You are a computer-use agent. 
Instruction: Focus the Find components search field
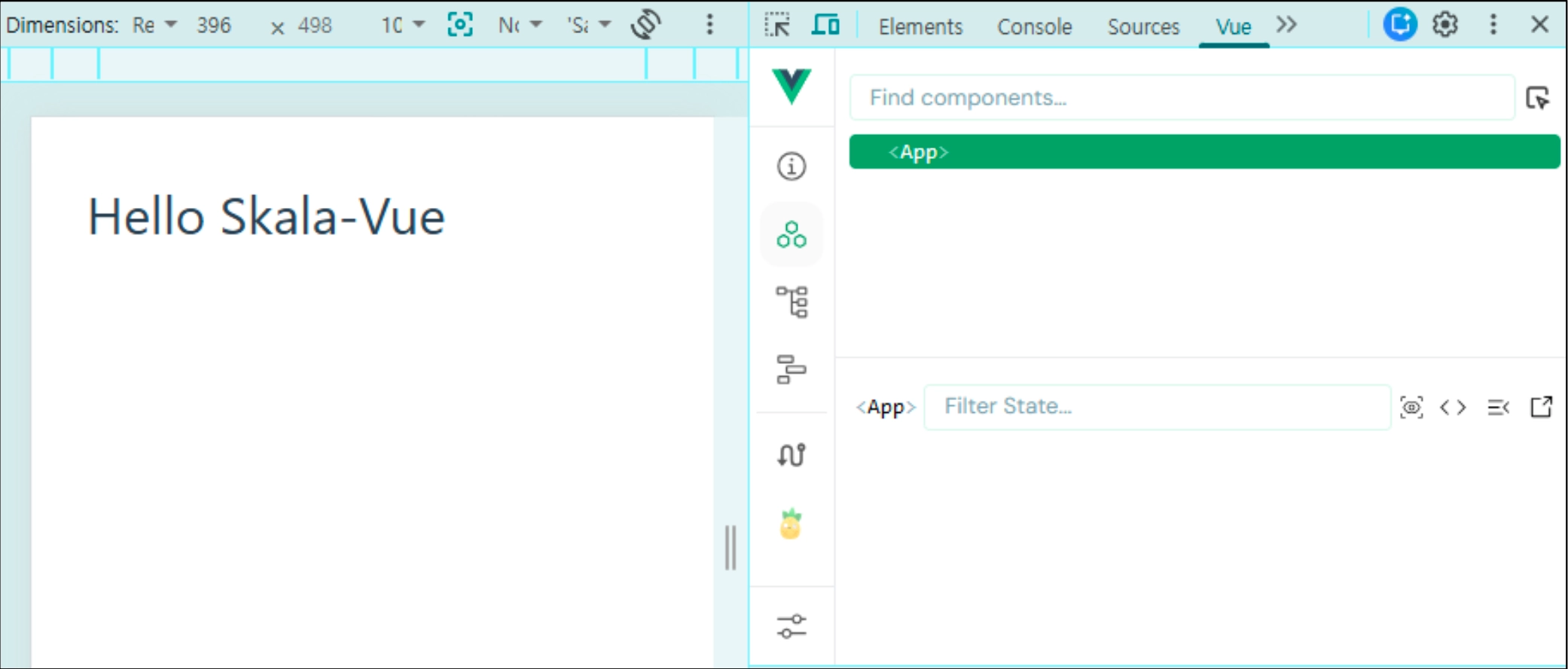point(1182,97)
